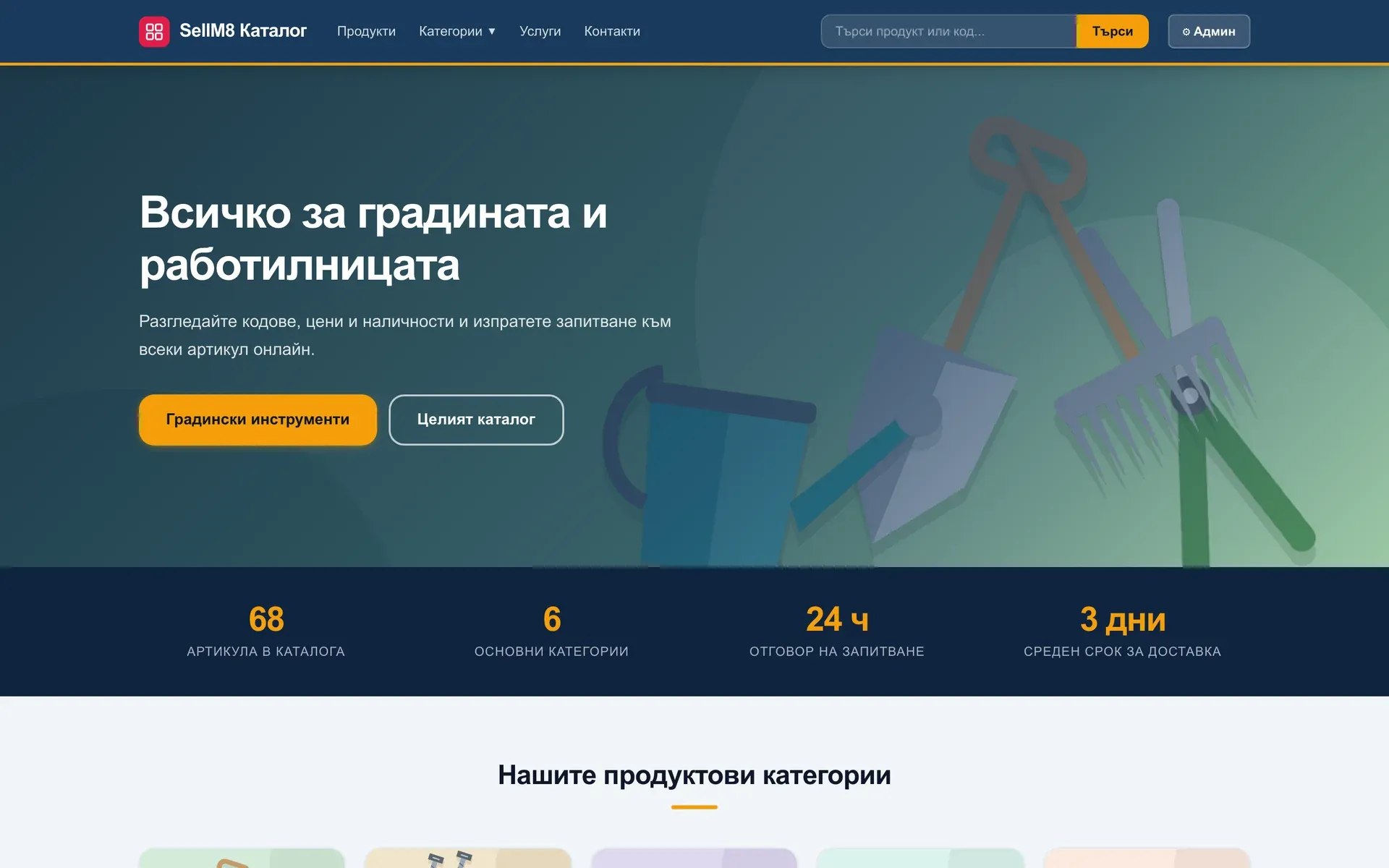Viewport: 1389px width, 868px height.
Task: Click the 68 артикула в каталога stat
Action: pyautogui.click(x=266, y=631)
